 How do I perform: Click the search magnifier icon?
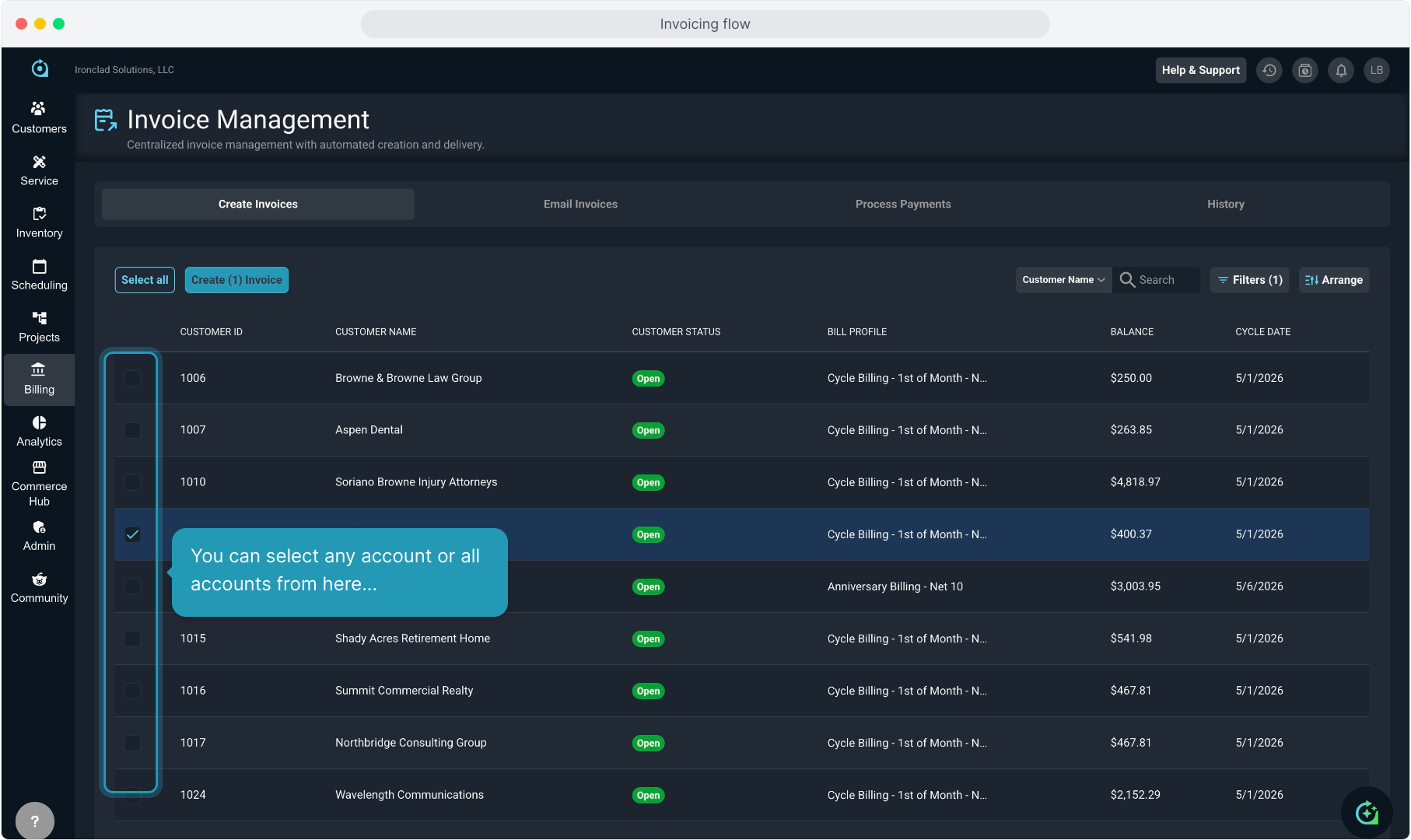[1127, 279]
